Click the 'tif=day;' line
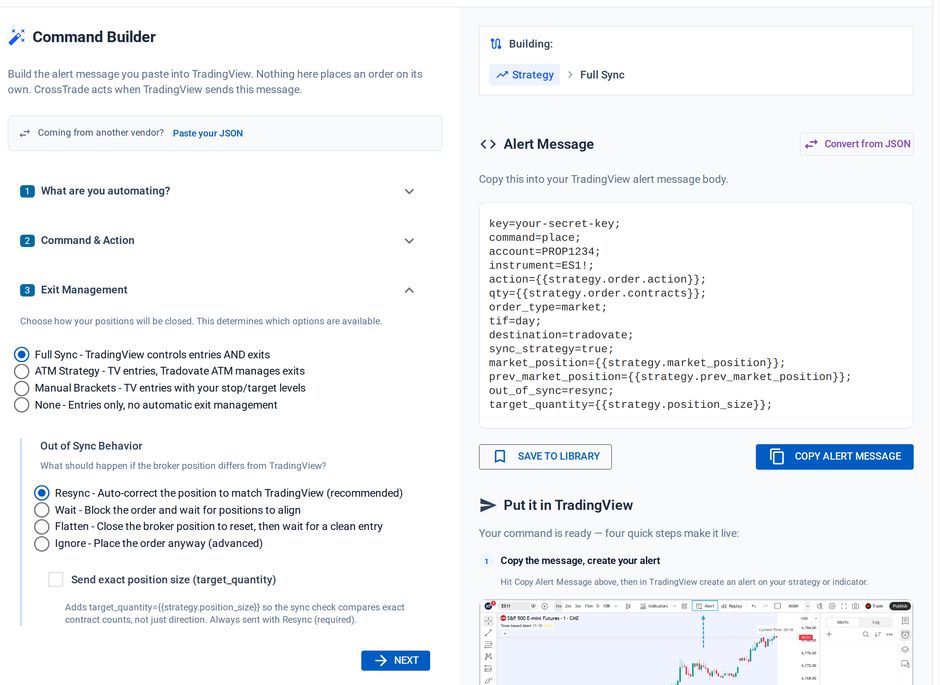940x685 pixels. (x=515, y=321)
